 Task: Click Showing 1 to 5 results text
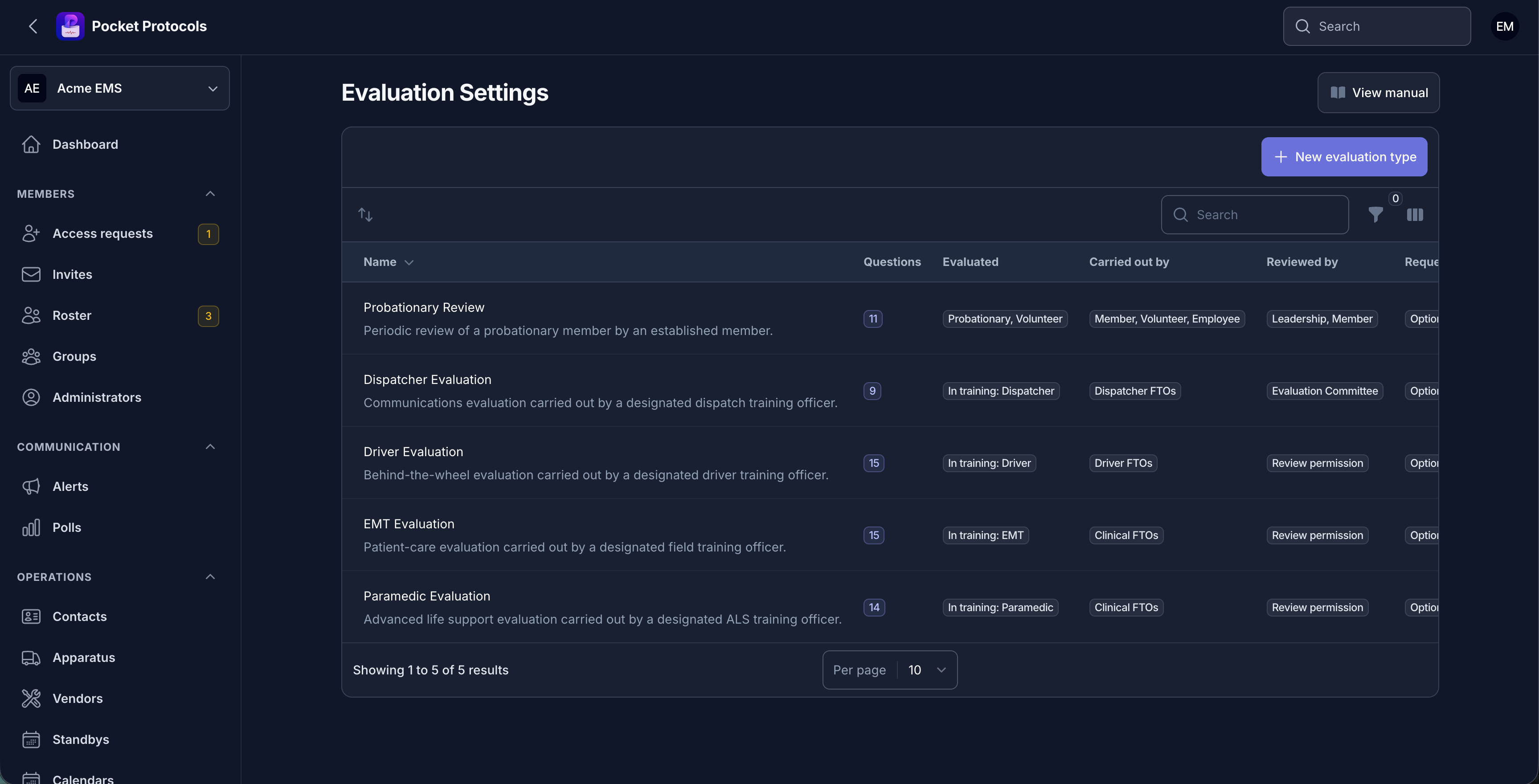click(x=430, y=670)
